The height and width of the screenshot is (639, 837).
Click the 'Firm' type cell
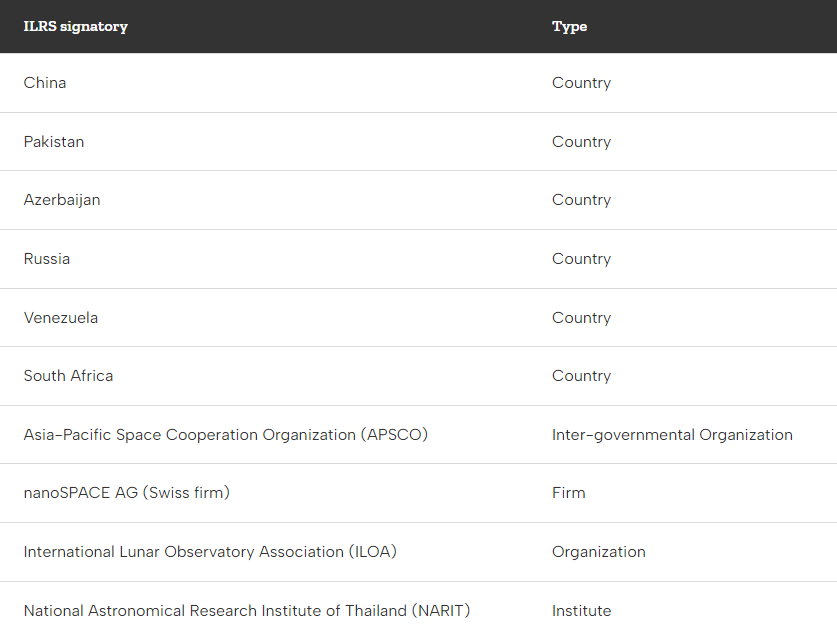coord(568,493)
